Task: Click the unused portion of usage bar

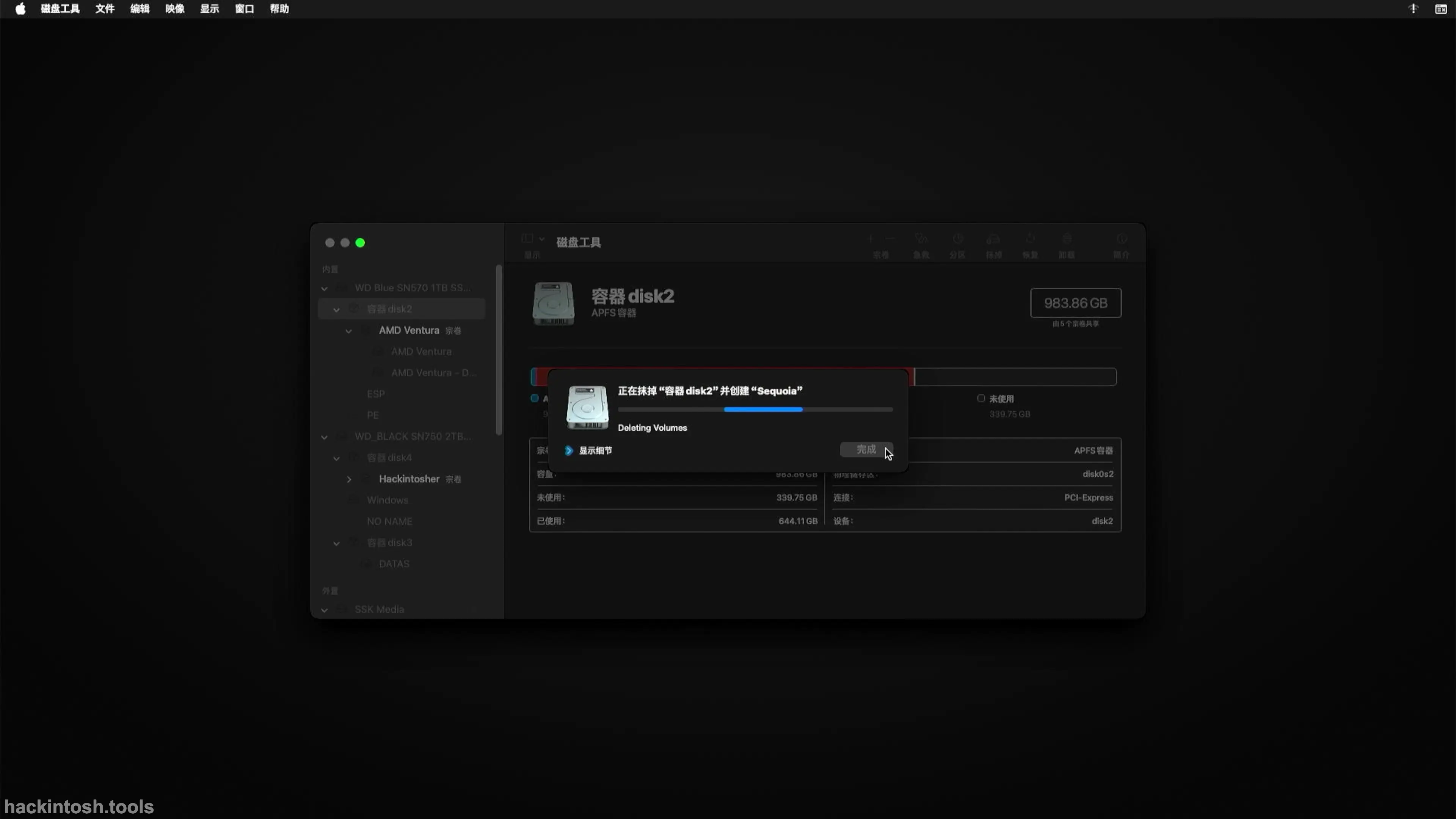Action: coord(1016,377)
